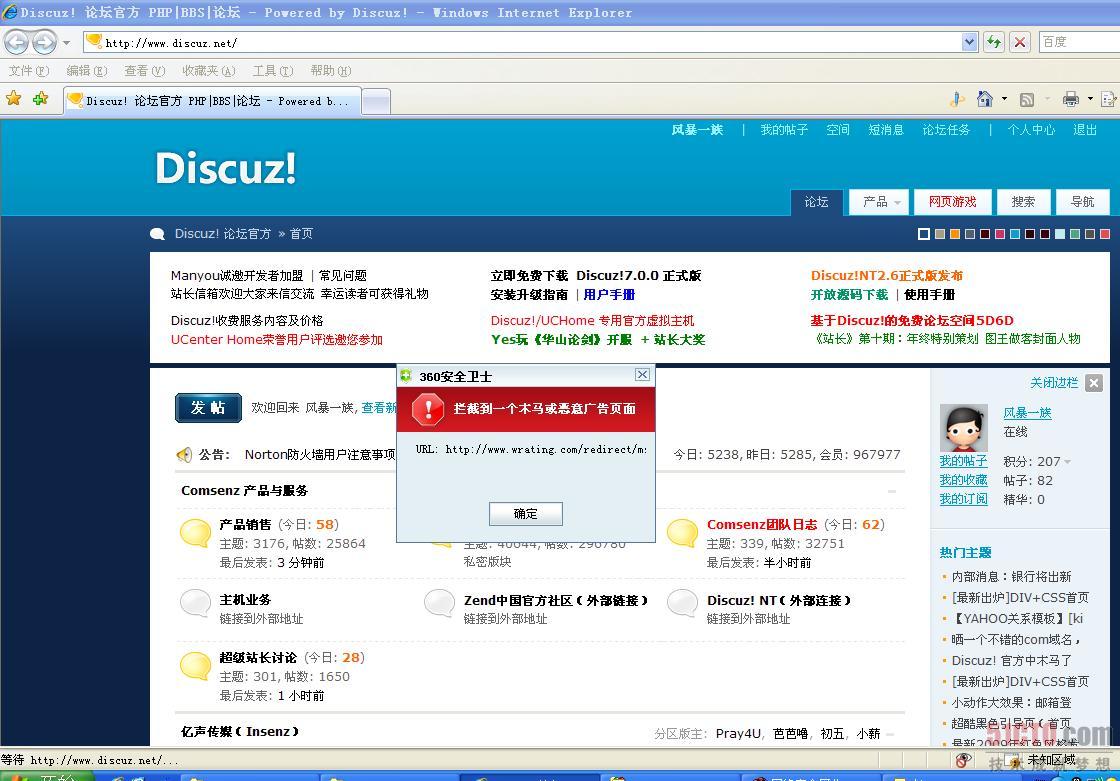
Task: Click 确定 in the 360 dialog
Action: (526, 514)
